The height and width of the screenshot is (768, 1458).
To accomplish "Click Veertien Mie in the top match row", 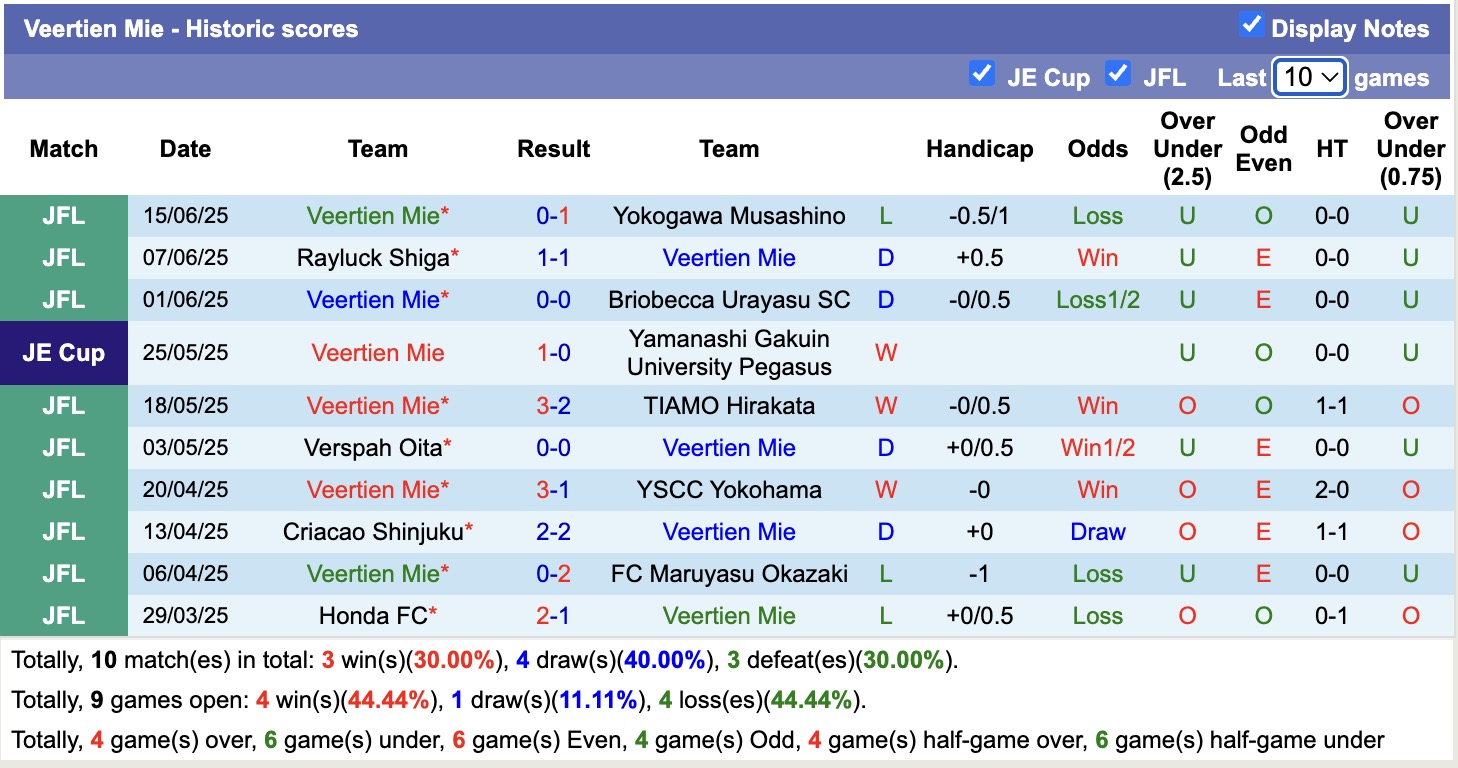I will pyautogui.click(x=376, y=216).
